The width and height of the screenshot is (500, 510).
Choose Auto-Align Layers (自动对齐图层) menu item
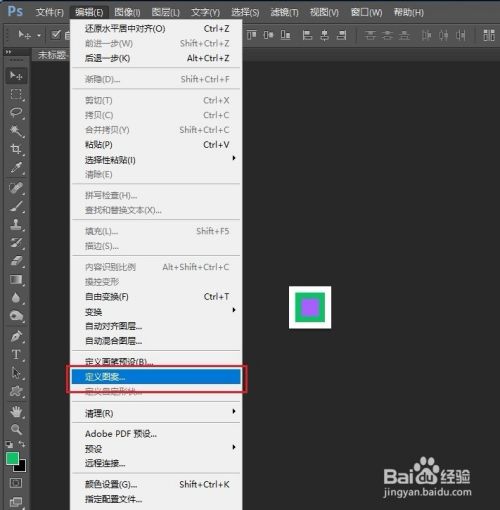[156, 326]
